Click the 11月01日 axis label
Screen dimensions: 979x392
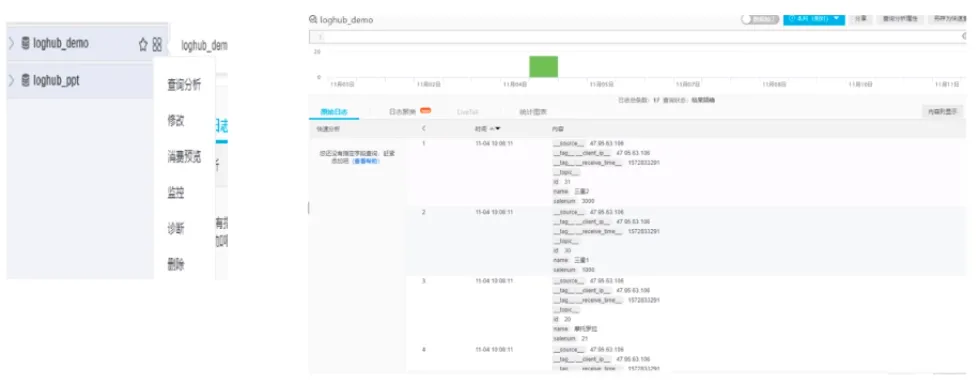pyautogui.click(x=342, y=84)
